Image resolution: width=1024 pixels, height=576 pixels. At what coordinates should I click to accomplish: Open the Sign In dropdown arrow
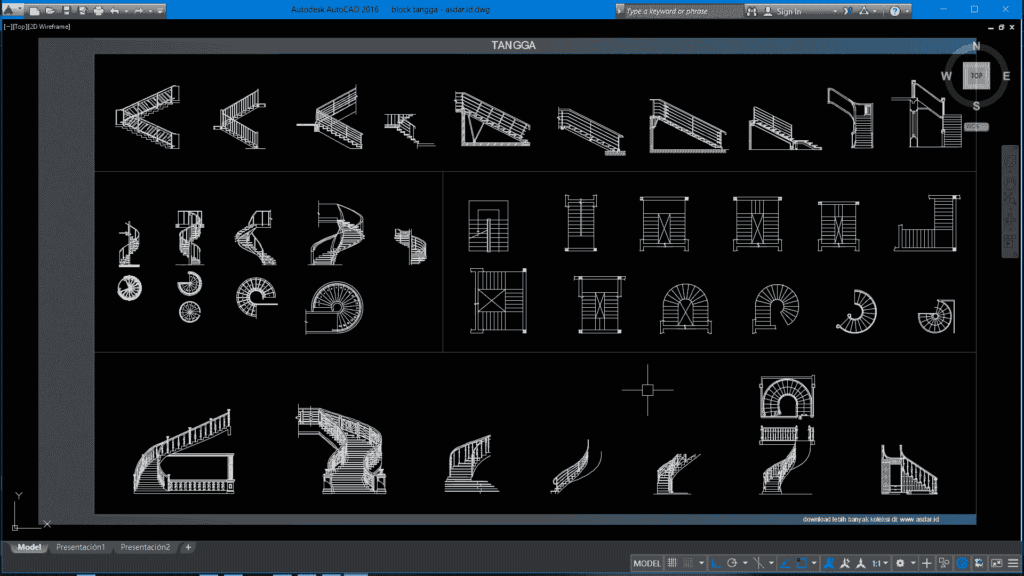tap(835, 11)
